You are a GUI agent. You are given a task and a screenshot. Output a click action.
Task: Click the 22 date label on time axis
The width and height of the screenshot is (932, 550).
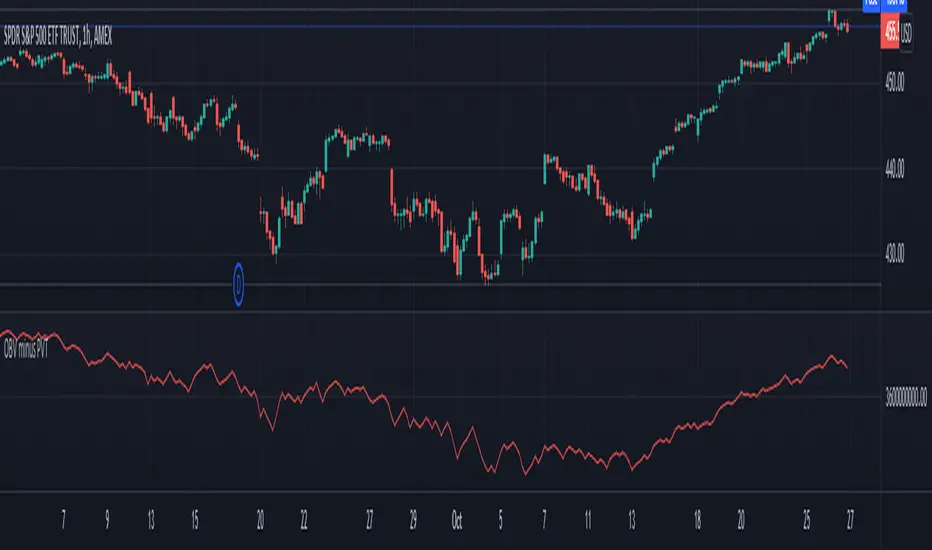(x=304, y=521)
